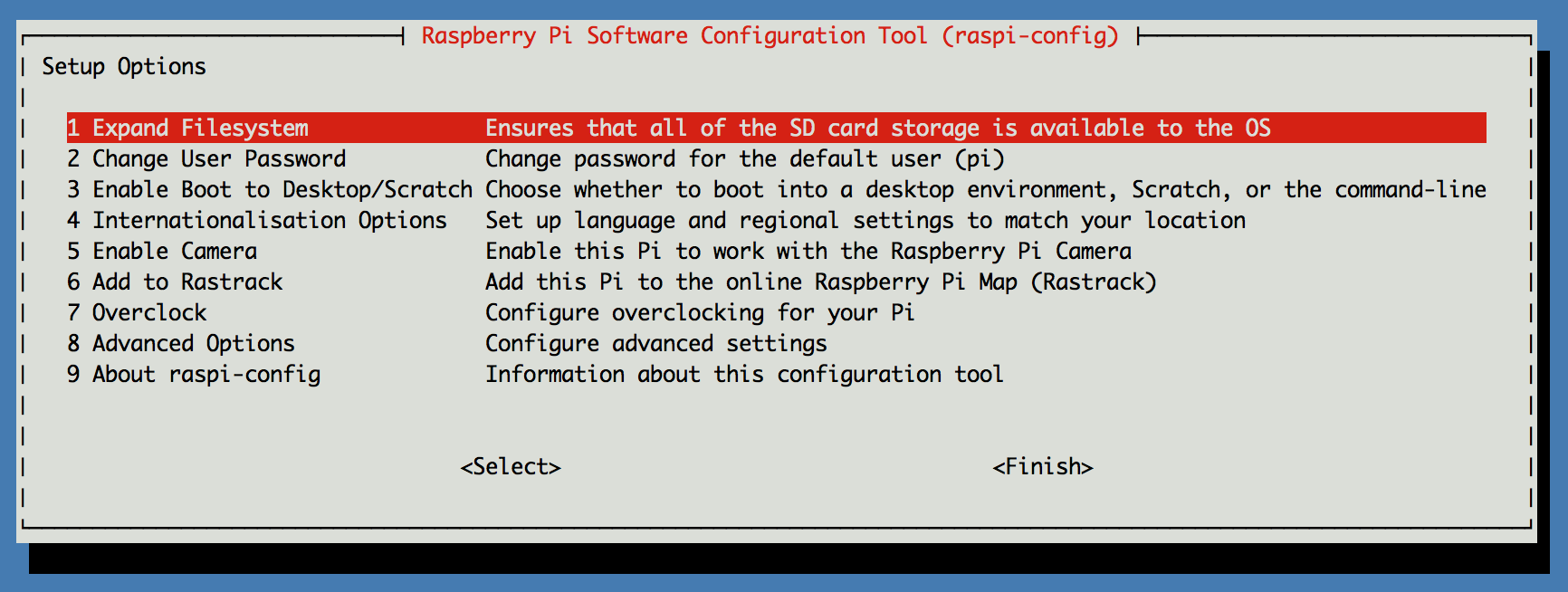Screen dimensions: 1568x592
Task: Select Internationalisation Options entry
Action: (776, 220)
